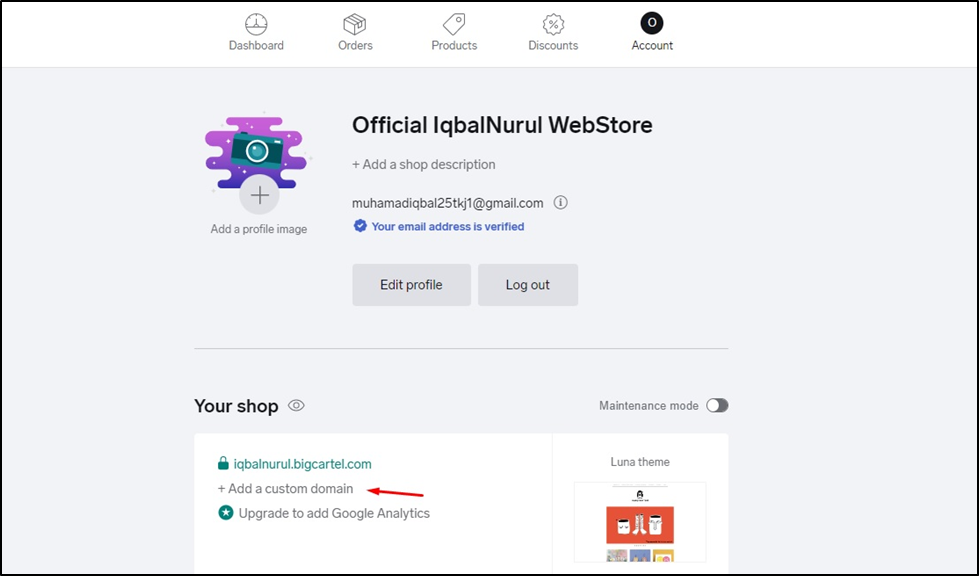Click the green lock icon by shop URL
The width and height of the screenshot is (979, 576).
(223, 463)
